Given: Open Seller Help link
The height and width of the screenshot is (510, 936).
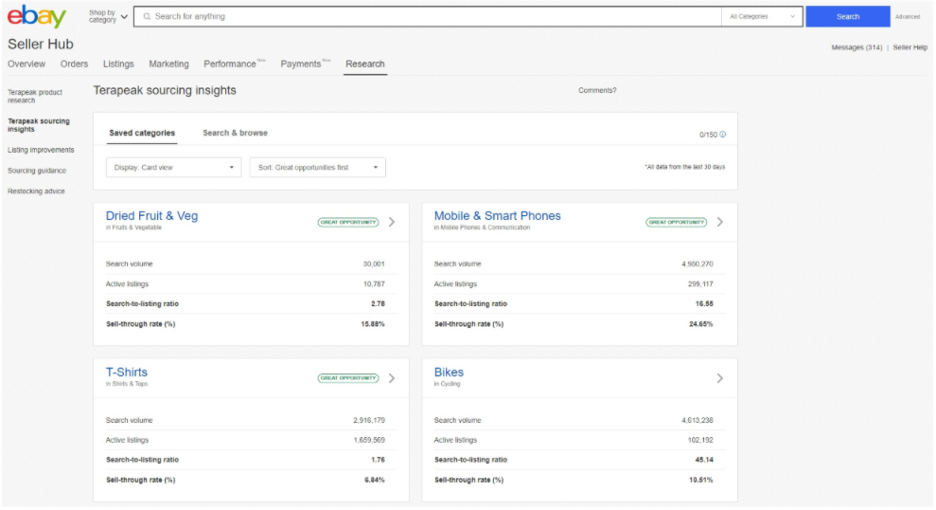Looking at the screenshot, I should click(910, 47).
